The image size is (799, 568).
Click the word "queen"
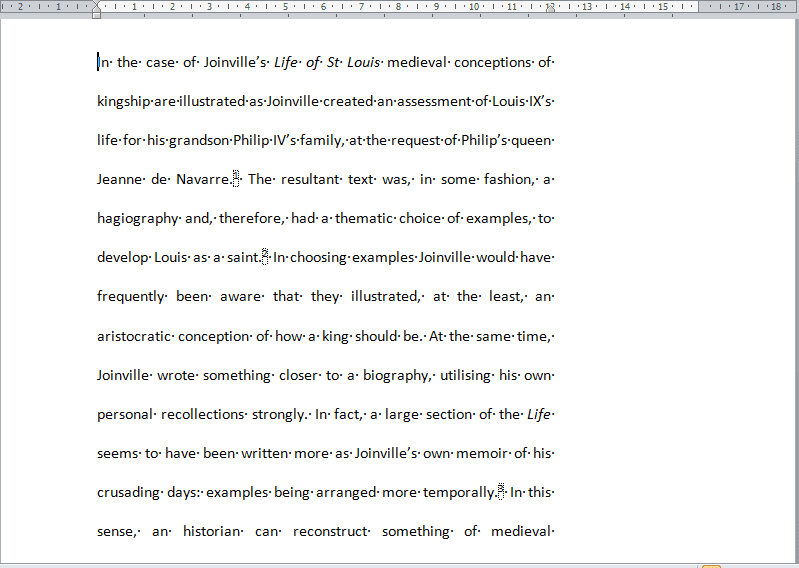coord(531,141)
